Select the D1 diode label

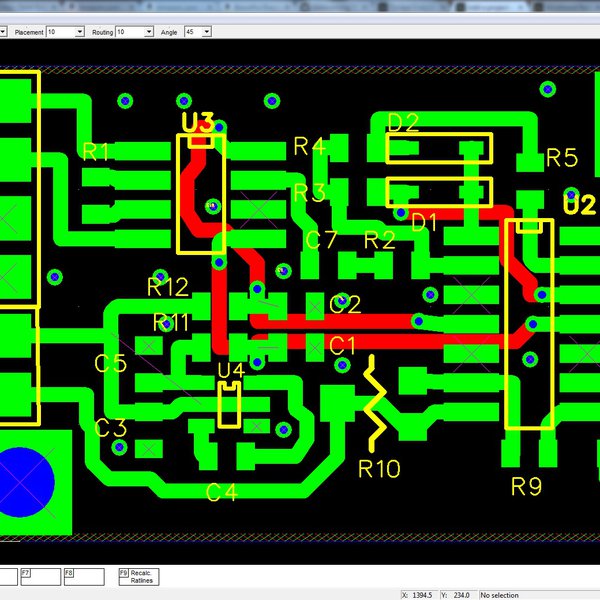click(424, 222)
